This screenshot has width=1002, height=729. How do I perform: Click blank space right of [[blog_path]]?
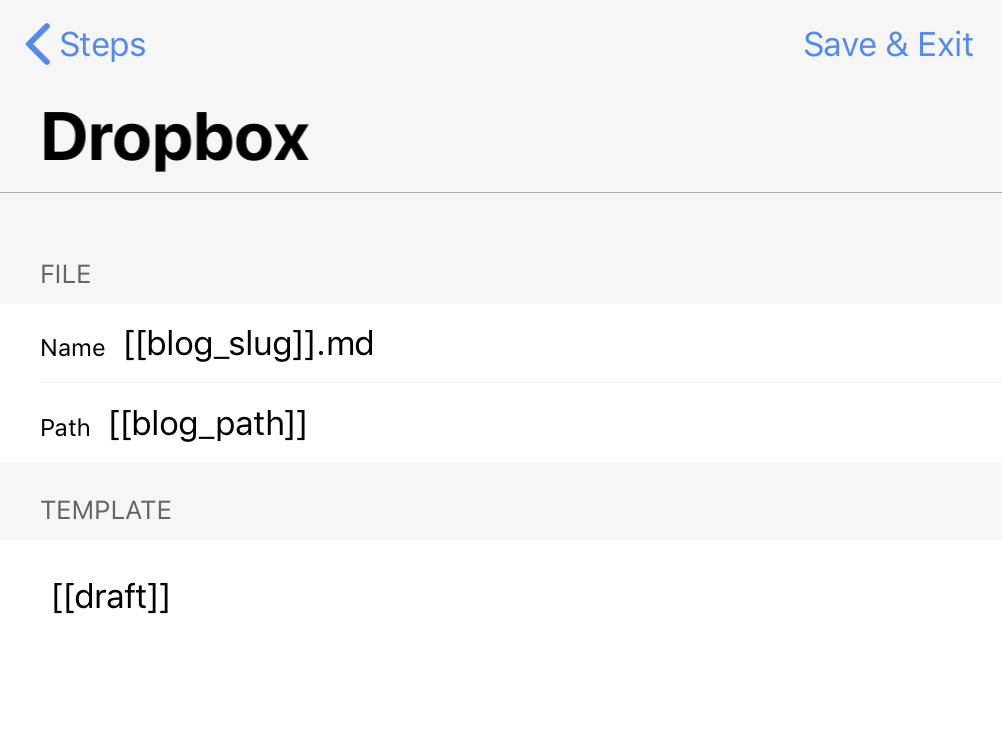(x=650, y=425)
